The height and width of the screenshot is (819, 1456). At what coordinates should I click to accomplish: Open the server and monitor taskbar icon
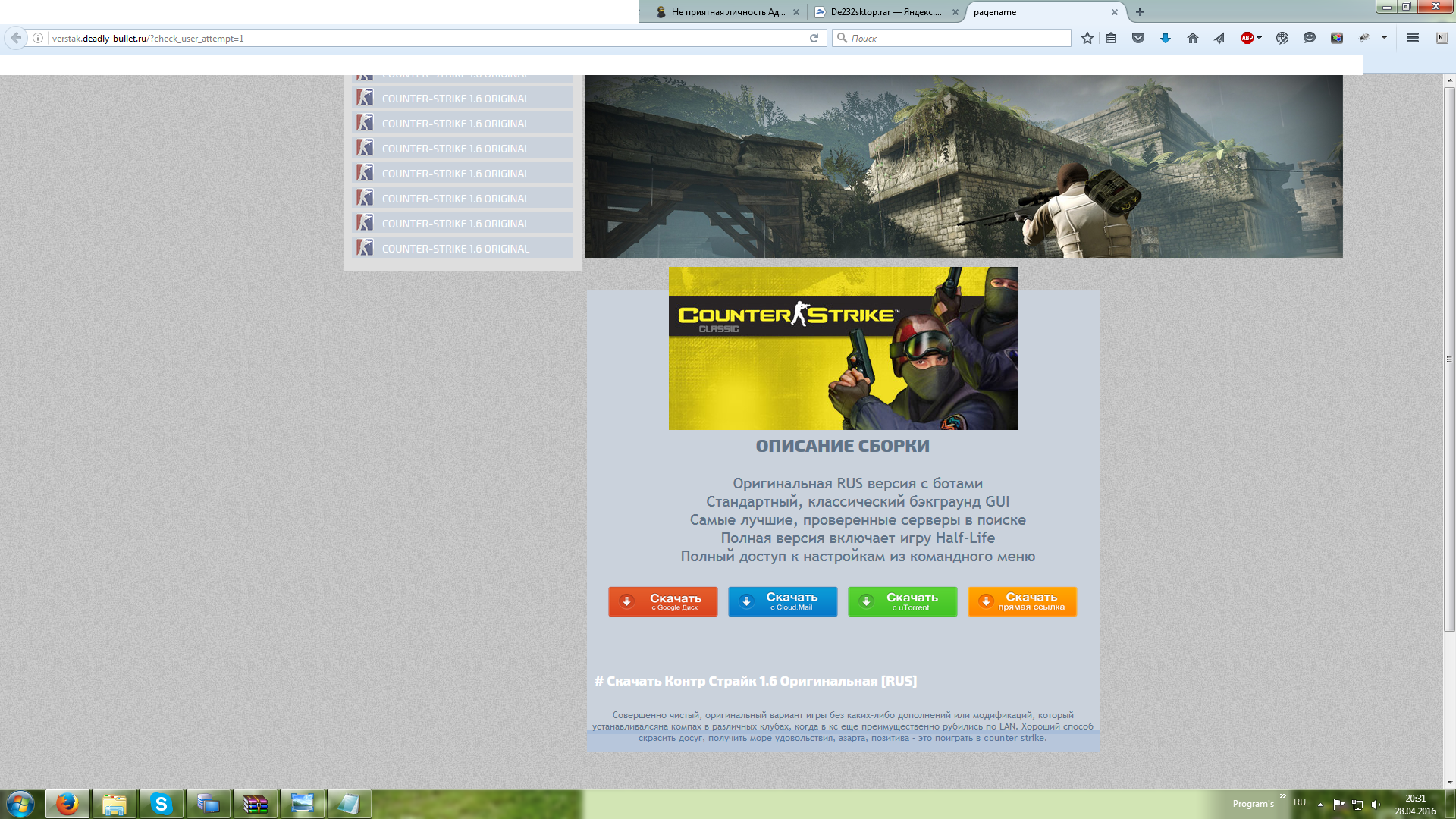(x=209, y=804)
